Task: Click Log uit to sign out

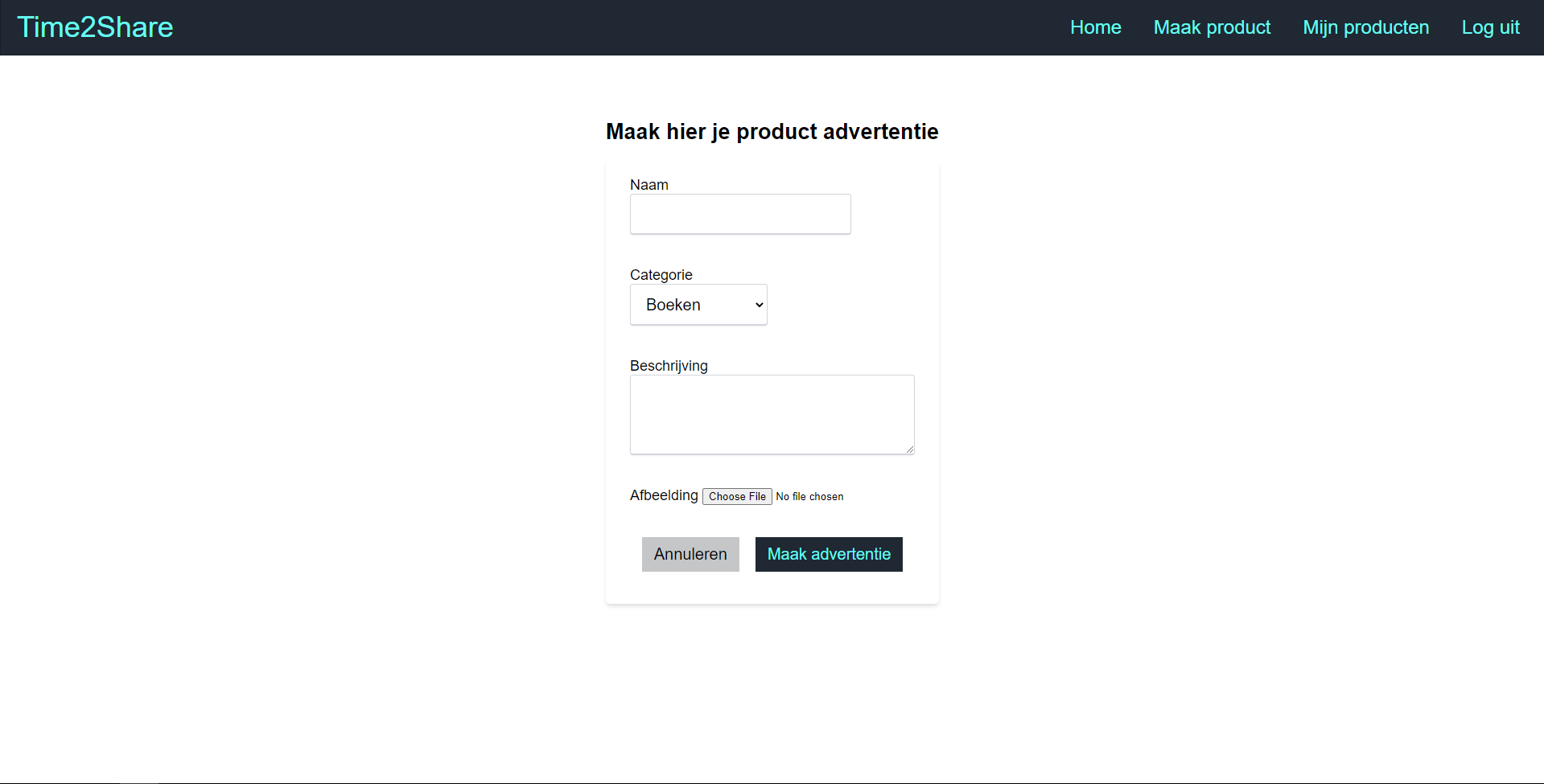Action: coord(1490,27)
